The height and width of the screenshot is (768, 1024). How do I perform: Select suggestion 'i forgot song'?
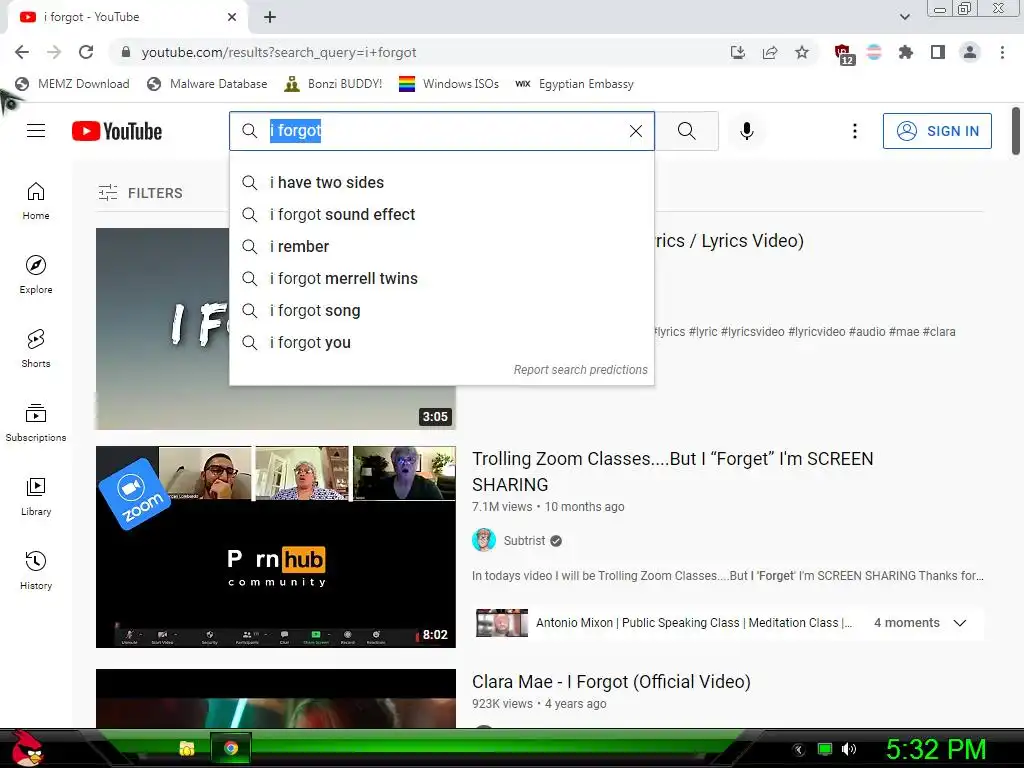[441, 310]
